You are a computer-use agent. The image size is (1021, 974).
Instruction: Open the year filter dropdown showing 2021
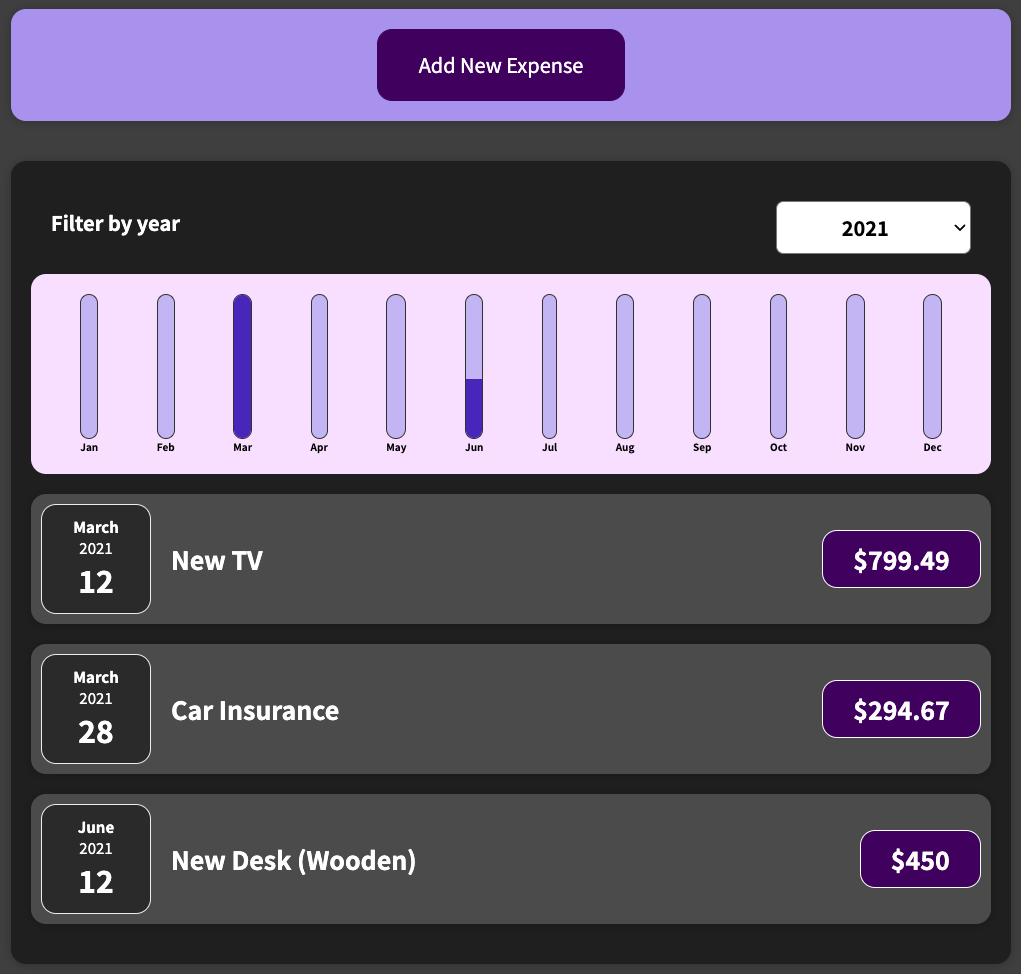[873, 228]
